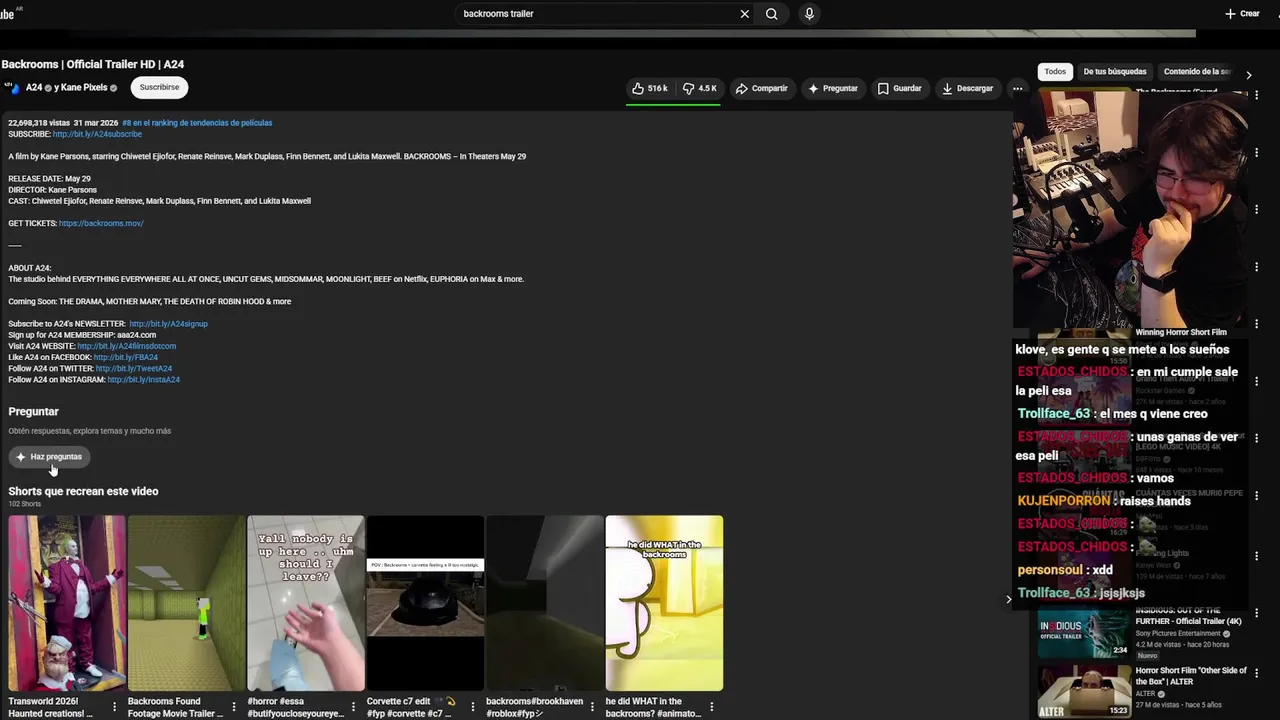The width and height of the screenshot is (1280, 720).
Task: Open options menu for #horror #essa short
Action: click(353, 707)
